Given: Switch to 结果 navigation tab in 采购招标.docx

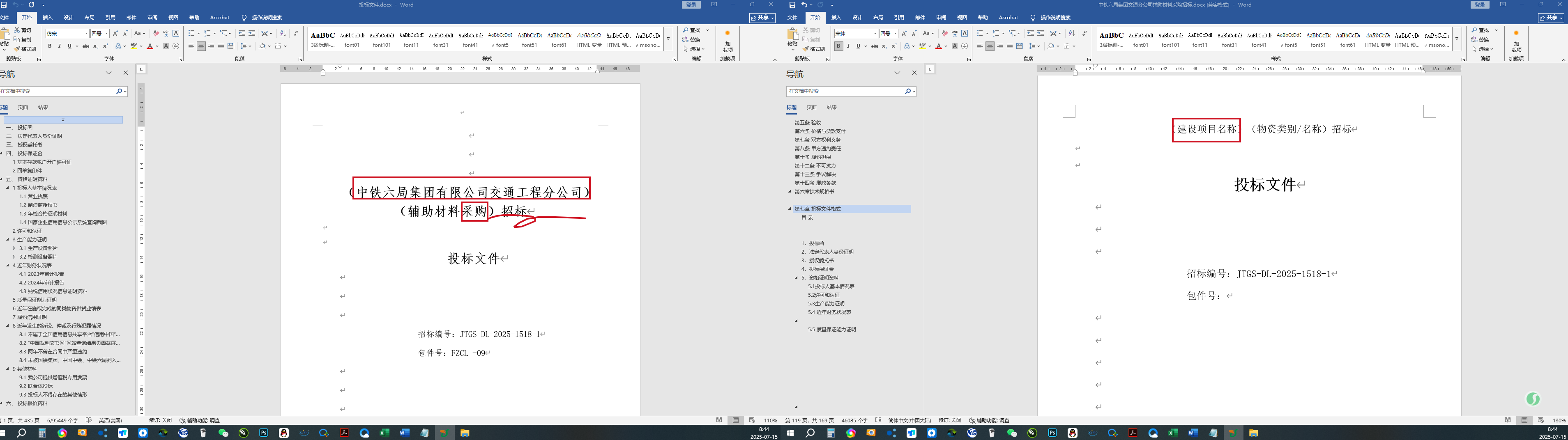Looking at the screenshot, I should point(831,107).
